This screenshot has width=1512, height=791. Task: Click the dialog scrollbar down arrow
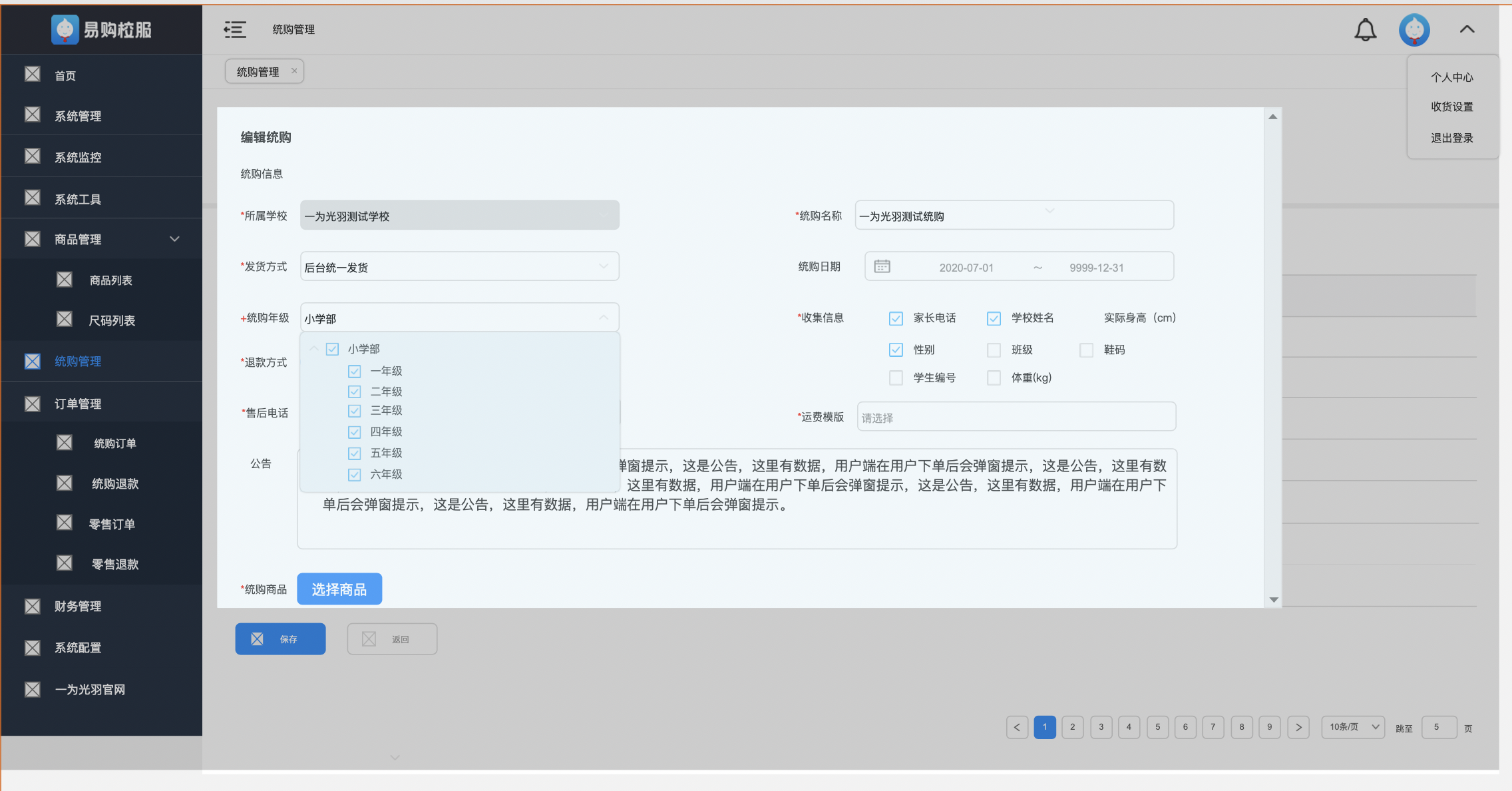click(x=1273, y=600)
